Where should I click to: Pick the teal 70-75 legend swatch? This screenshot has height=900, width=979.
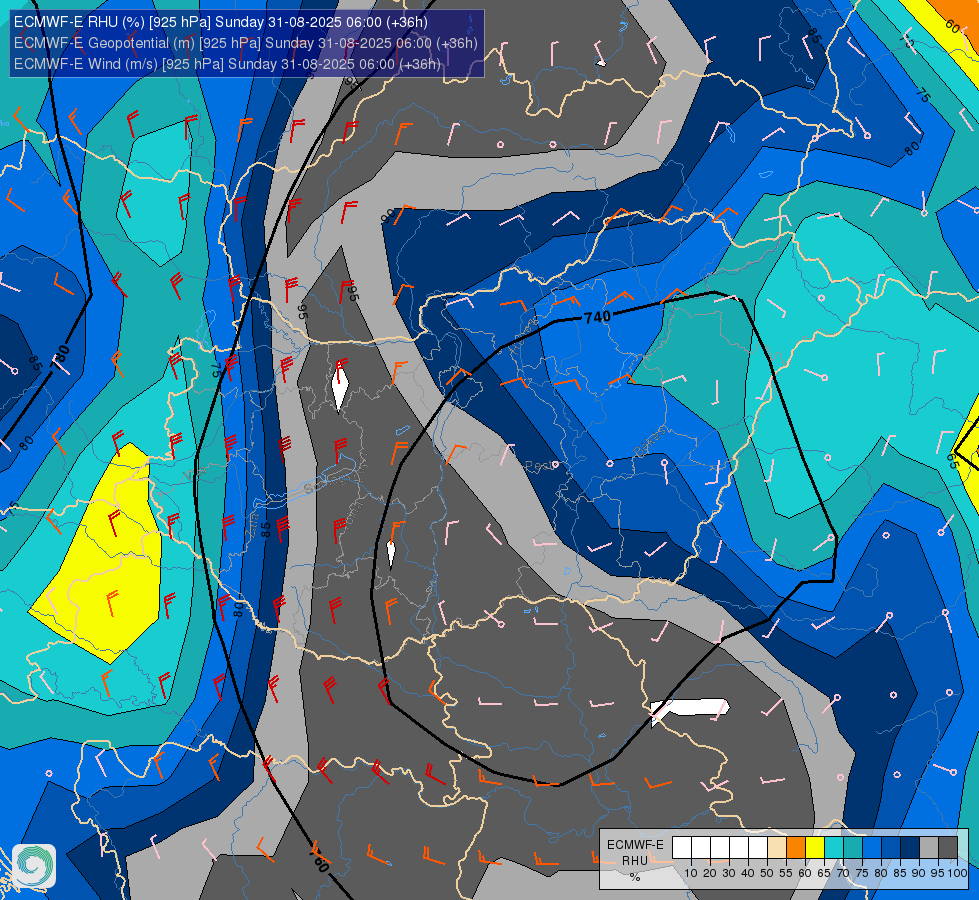pos(852,847)
